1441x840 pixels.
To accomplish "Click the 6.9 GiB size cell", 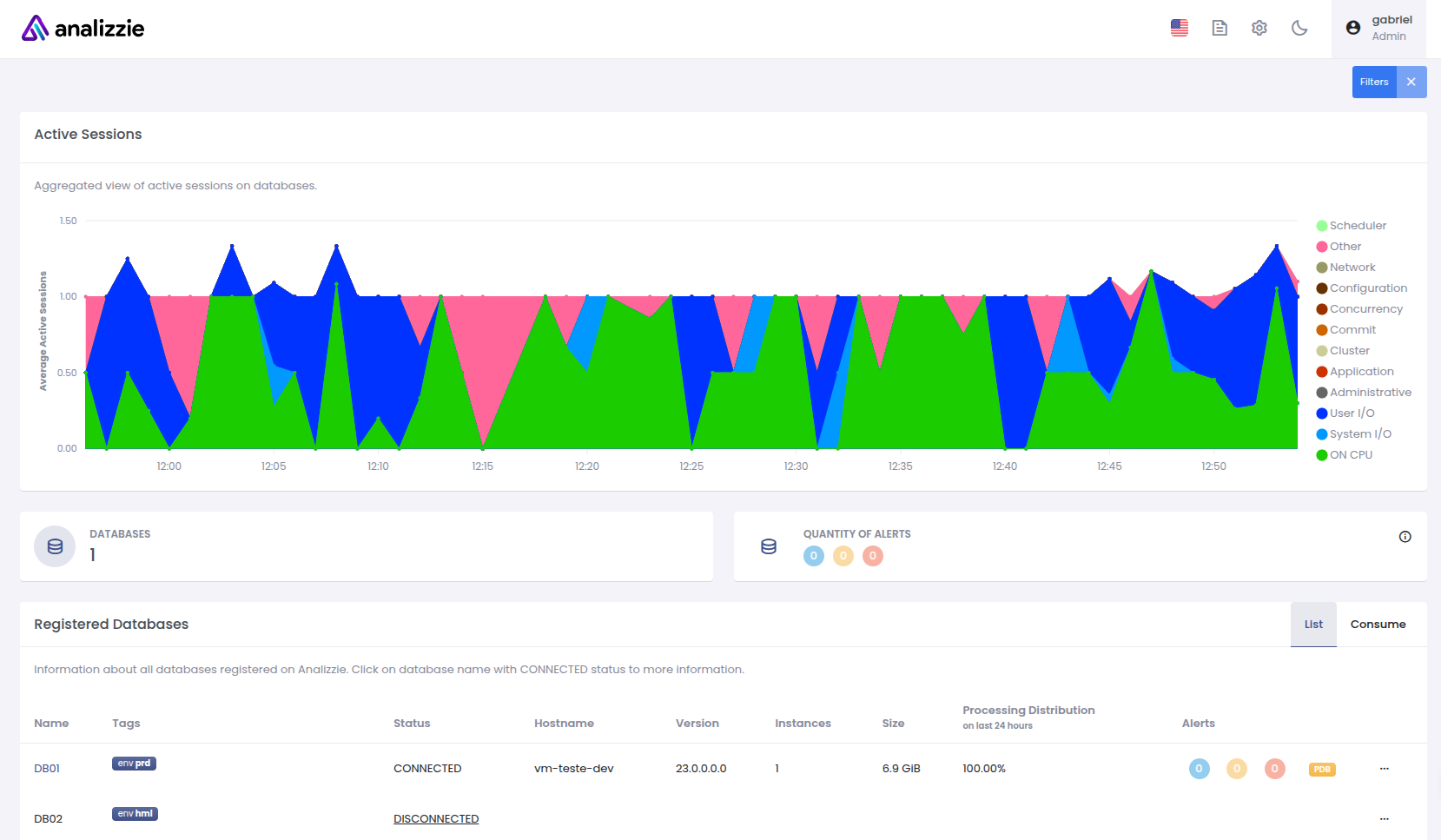I will [x=901, y=769].
